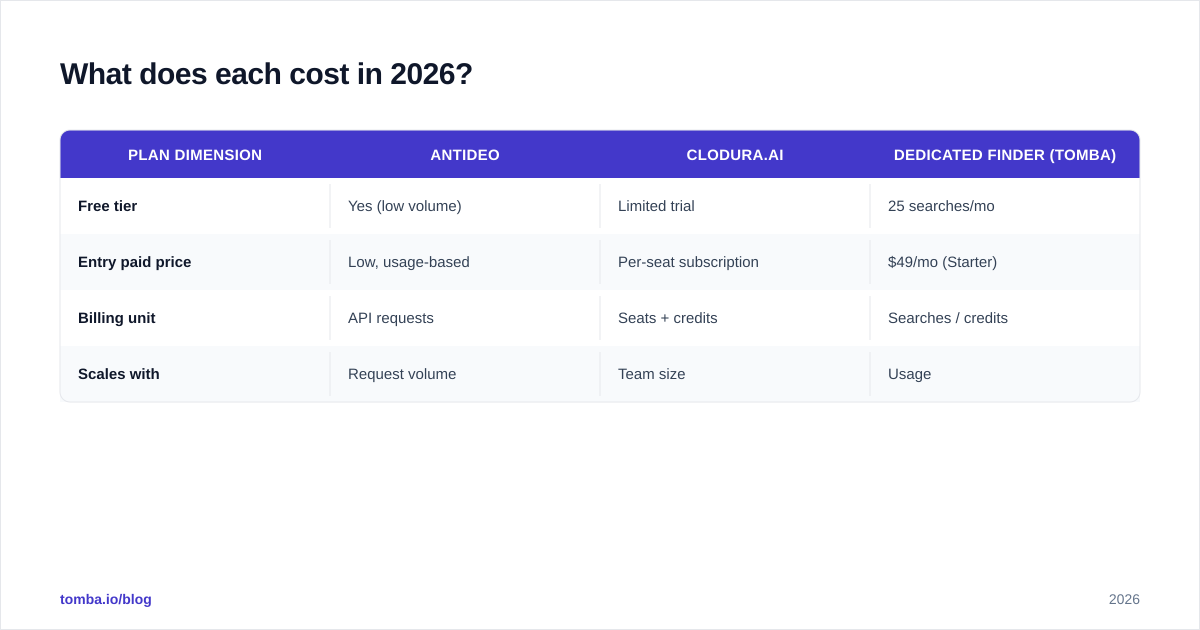Click the 'Request volume' cell
1200x630 pixels.
pos(465,374)
